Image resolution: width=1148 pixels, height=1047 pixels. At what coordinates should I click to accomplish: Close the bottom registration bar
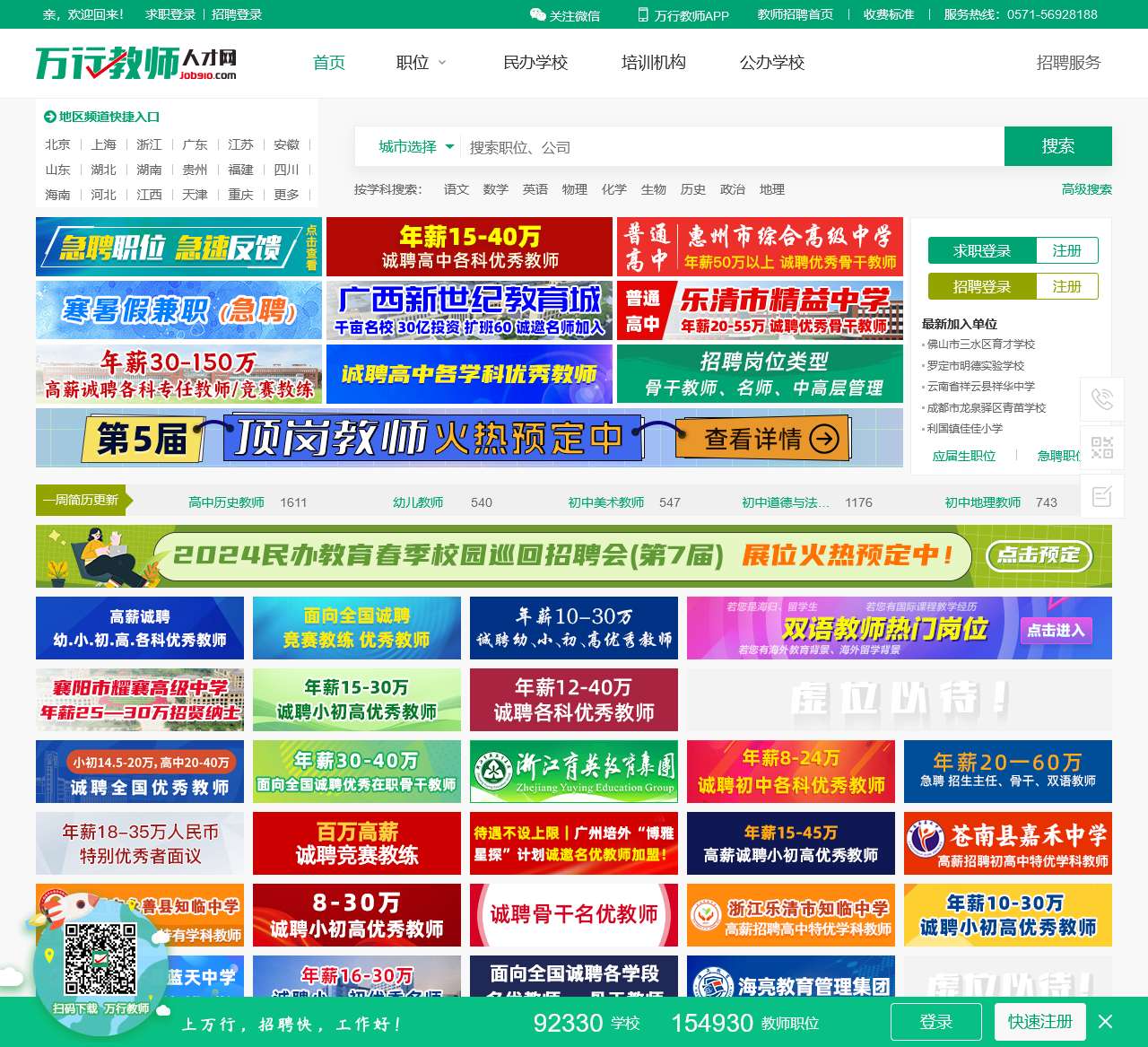coord(1106,1022)
